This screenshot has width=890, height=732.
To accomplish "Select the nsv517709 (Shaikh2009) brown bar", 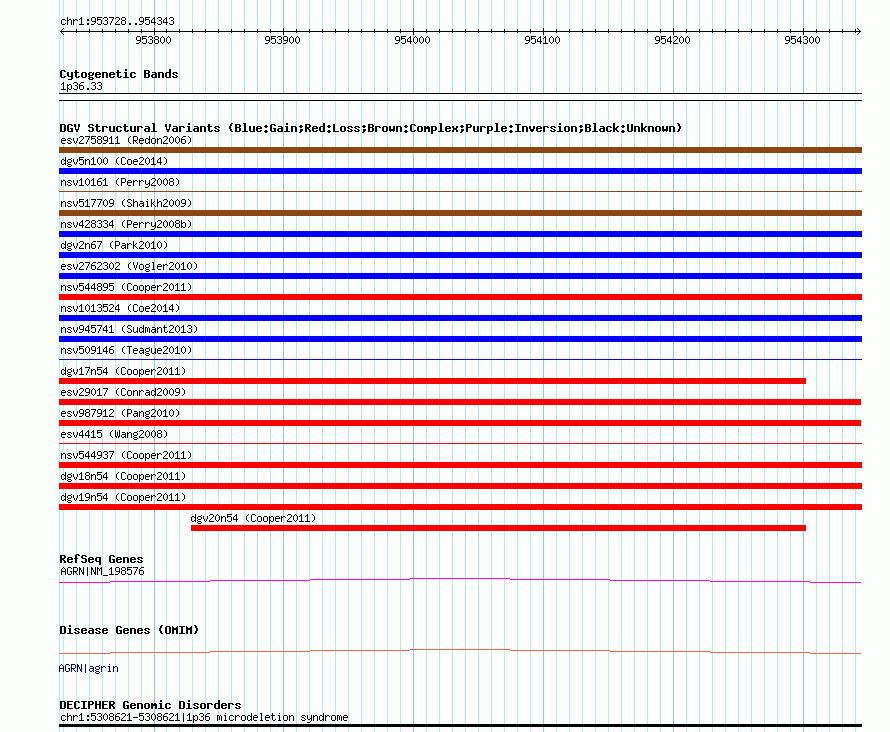I will (x=460, y=213).
